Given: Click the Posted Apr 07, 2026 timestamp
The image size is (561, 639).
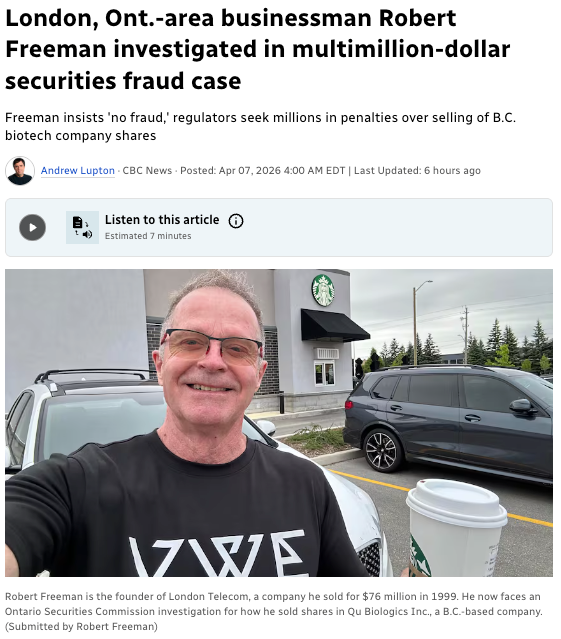Looking at the screenshot, I should click(x=262, y=170).
